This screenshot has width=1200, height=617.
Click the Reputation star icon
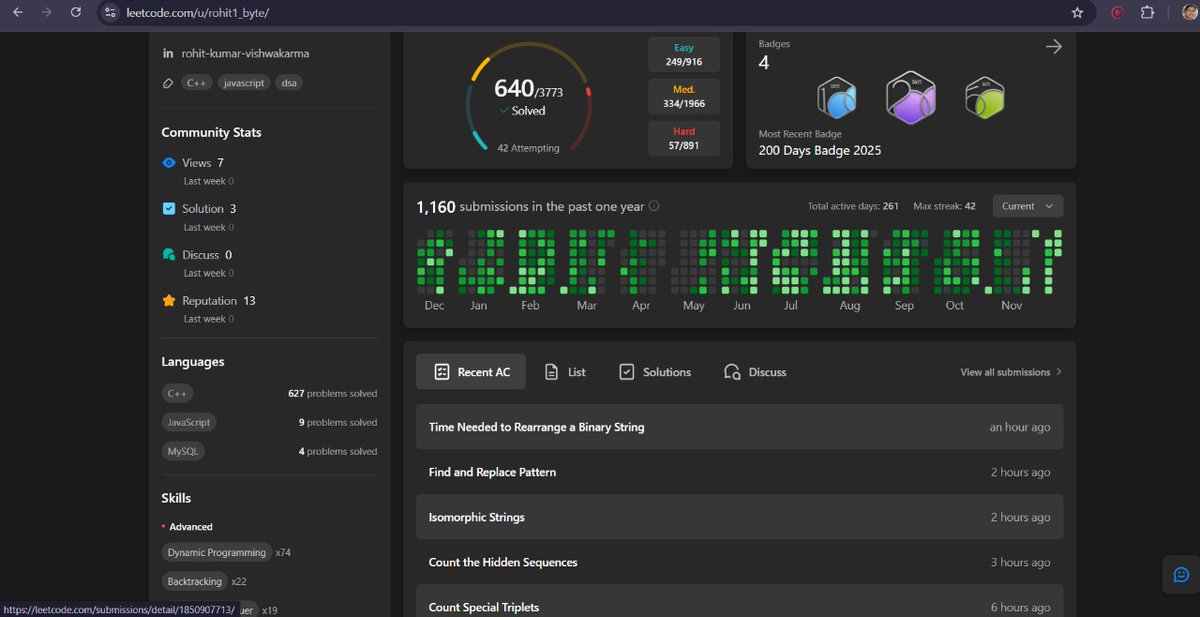[x=169, y=301]
